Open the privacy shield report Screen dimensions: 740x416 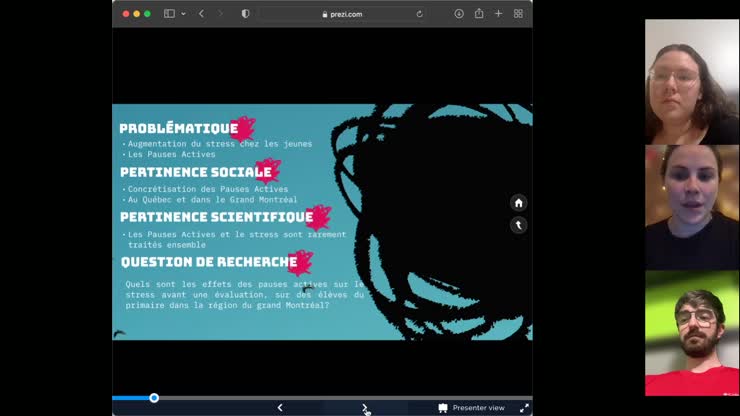click(x=246, y=14)
